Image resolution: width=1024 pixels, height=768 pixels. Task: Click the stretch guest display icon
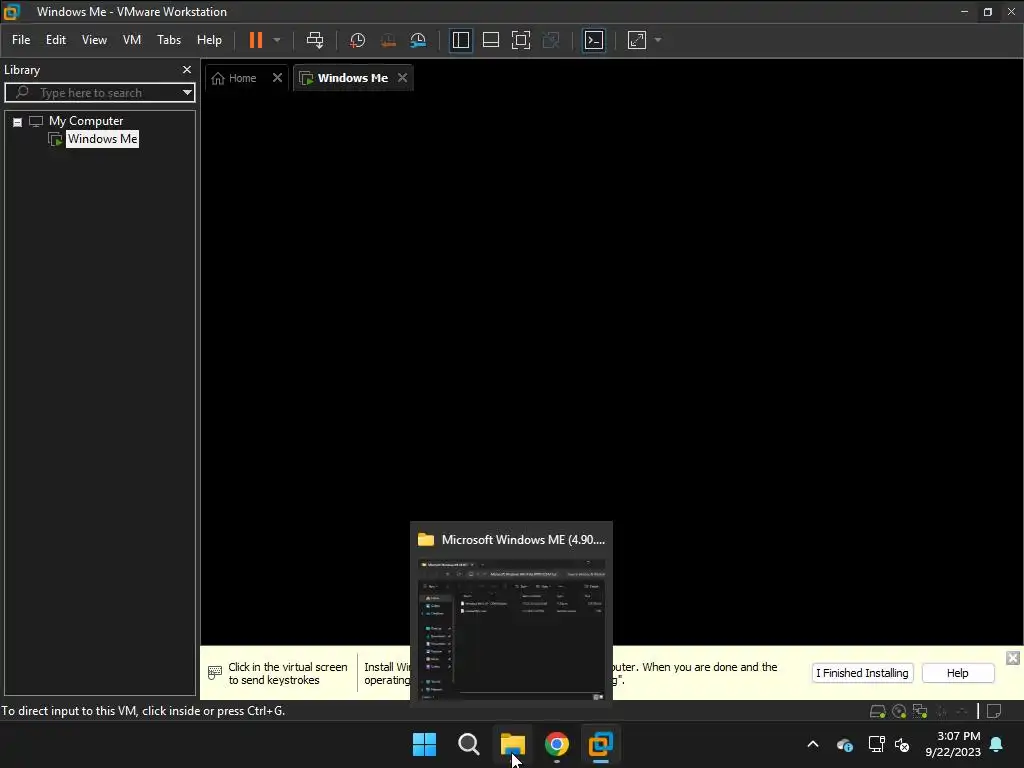637,40
